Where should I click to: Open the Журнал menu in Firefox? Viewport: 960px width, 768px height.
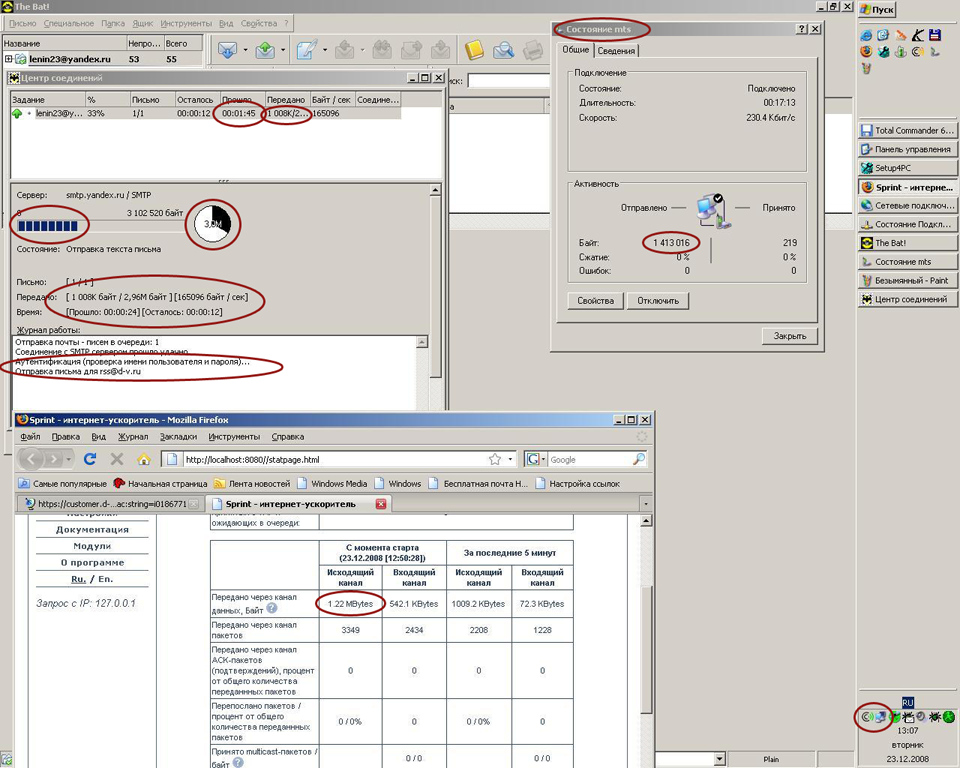[x=133, y=437]
